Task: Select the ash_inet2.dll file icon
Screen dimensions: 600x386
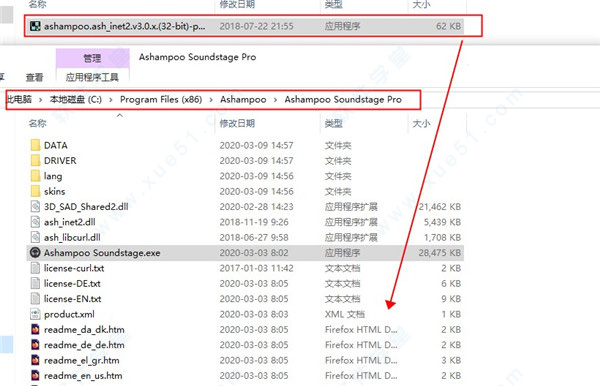Action: pos(35,222)
